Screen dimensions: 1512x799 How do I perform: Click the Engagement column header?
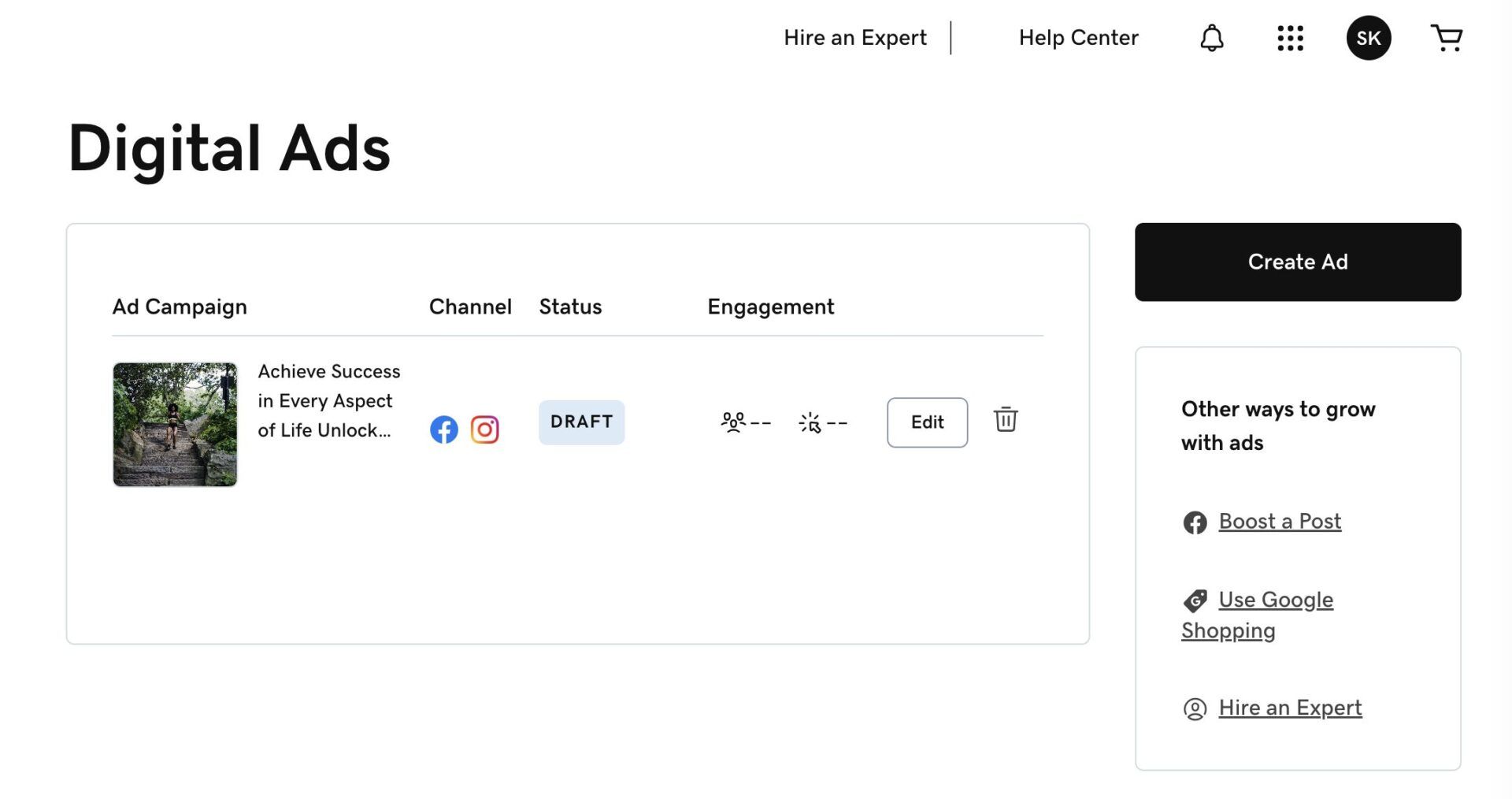tap(770, 307)
